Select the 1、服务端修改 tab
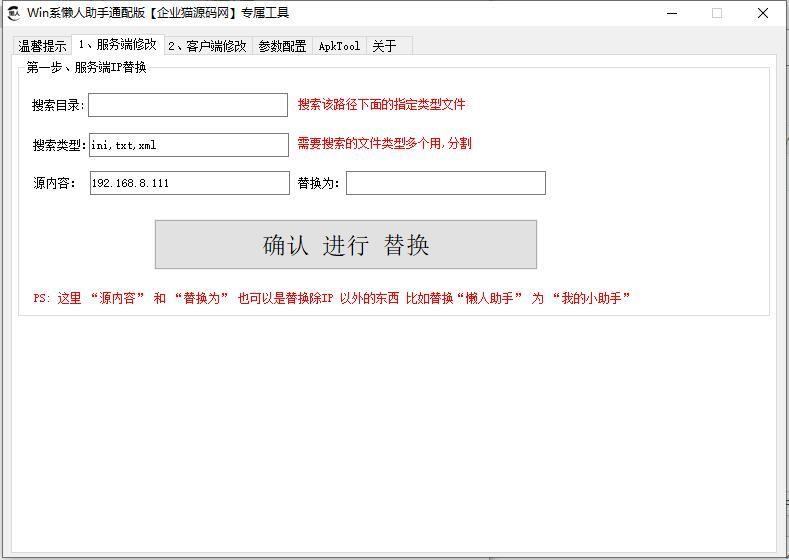 (118, 44)
